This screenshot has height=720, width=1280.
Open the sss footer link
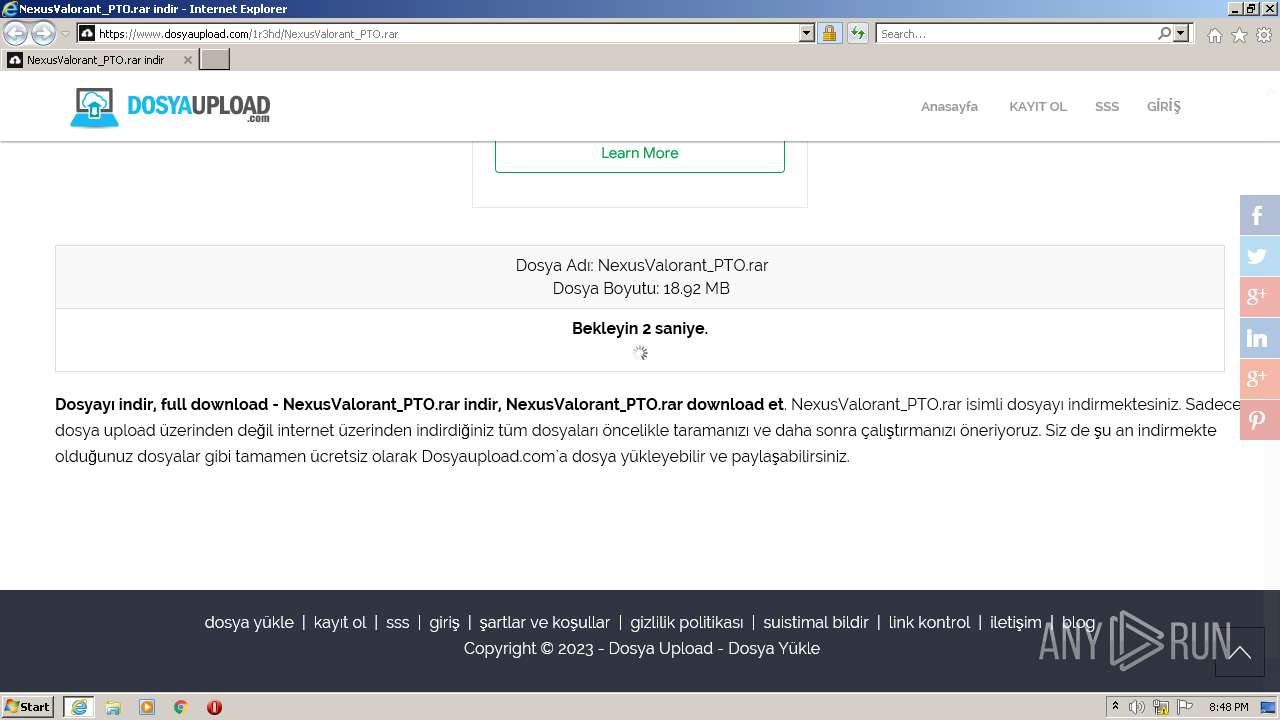point(398,622)
